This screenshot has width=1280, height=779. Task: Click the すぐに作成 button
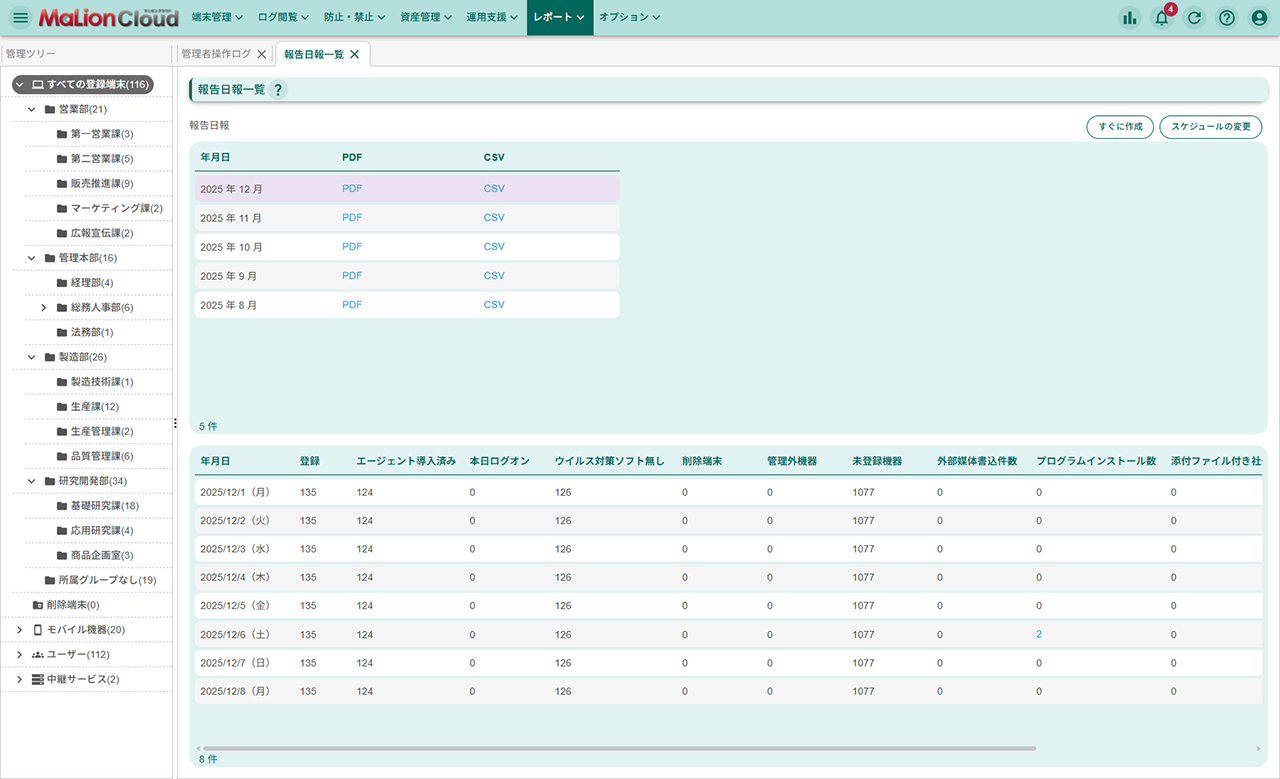[1120, 127]
